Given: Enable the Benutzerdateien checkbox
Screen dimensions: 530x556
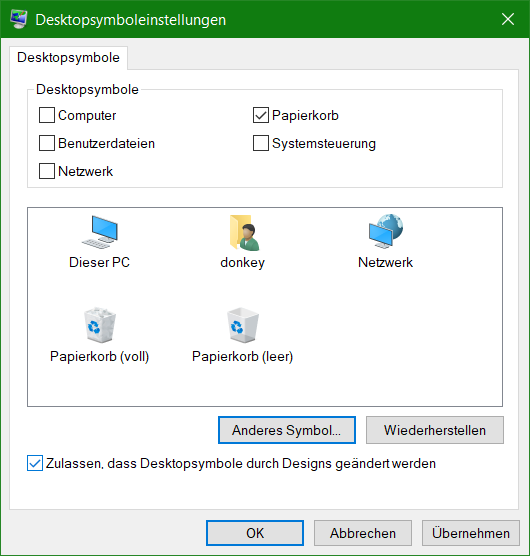Looking at the screenshot, I should [47, 143].
